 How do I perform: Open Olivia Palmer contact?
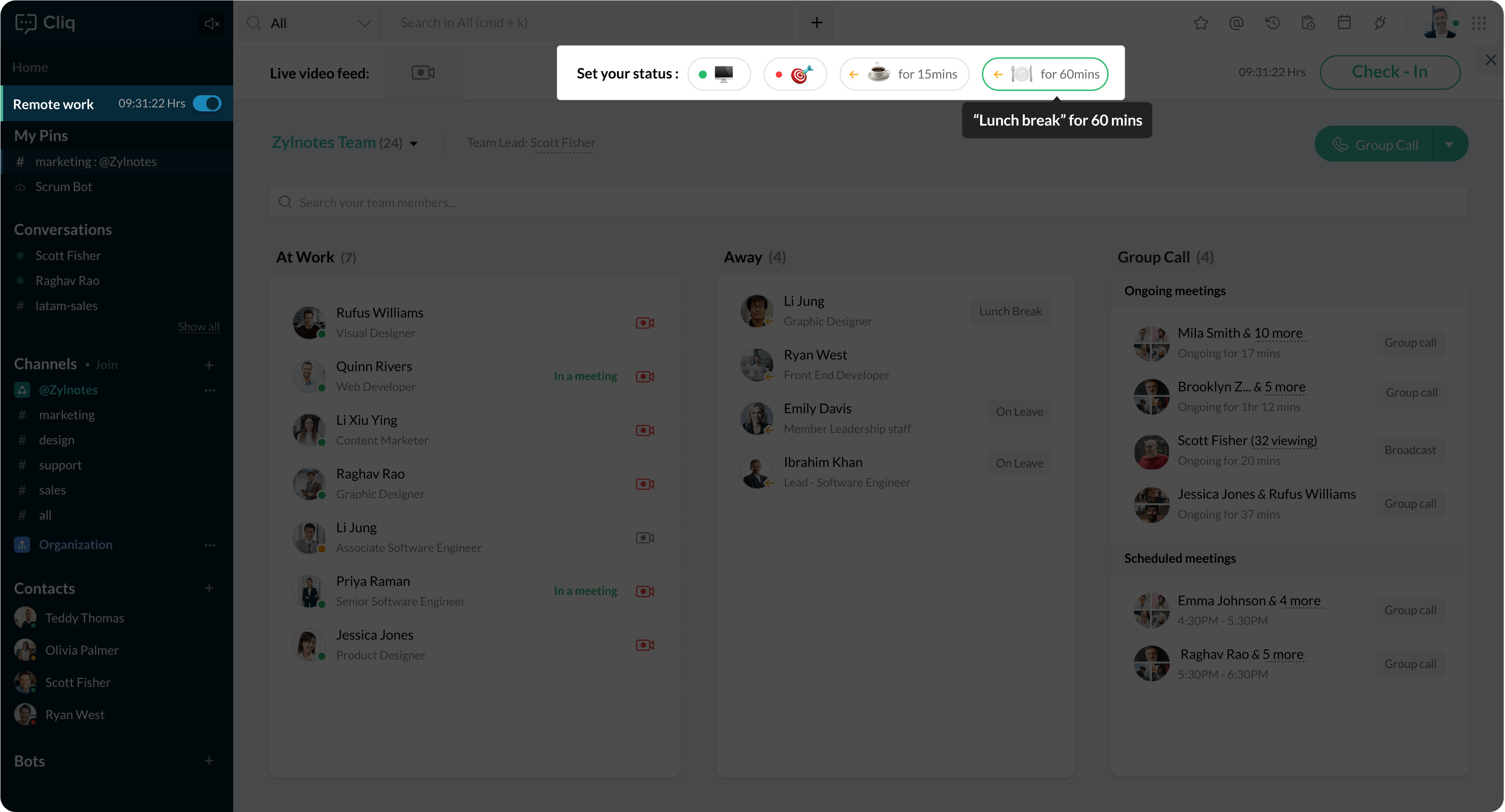tap(82, 650)
